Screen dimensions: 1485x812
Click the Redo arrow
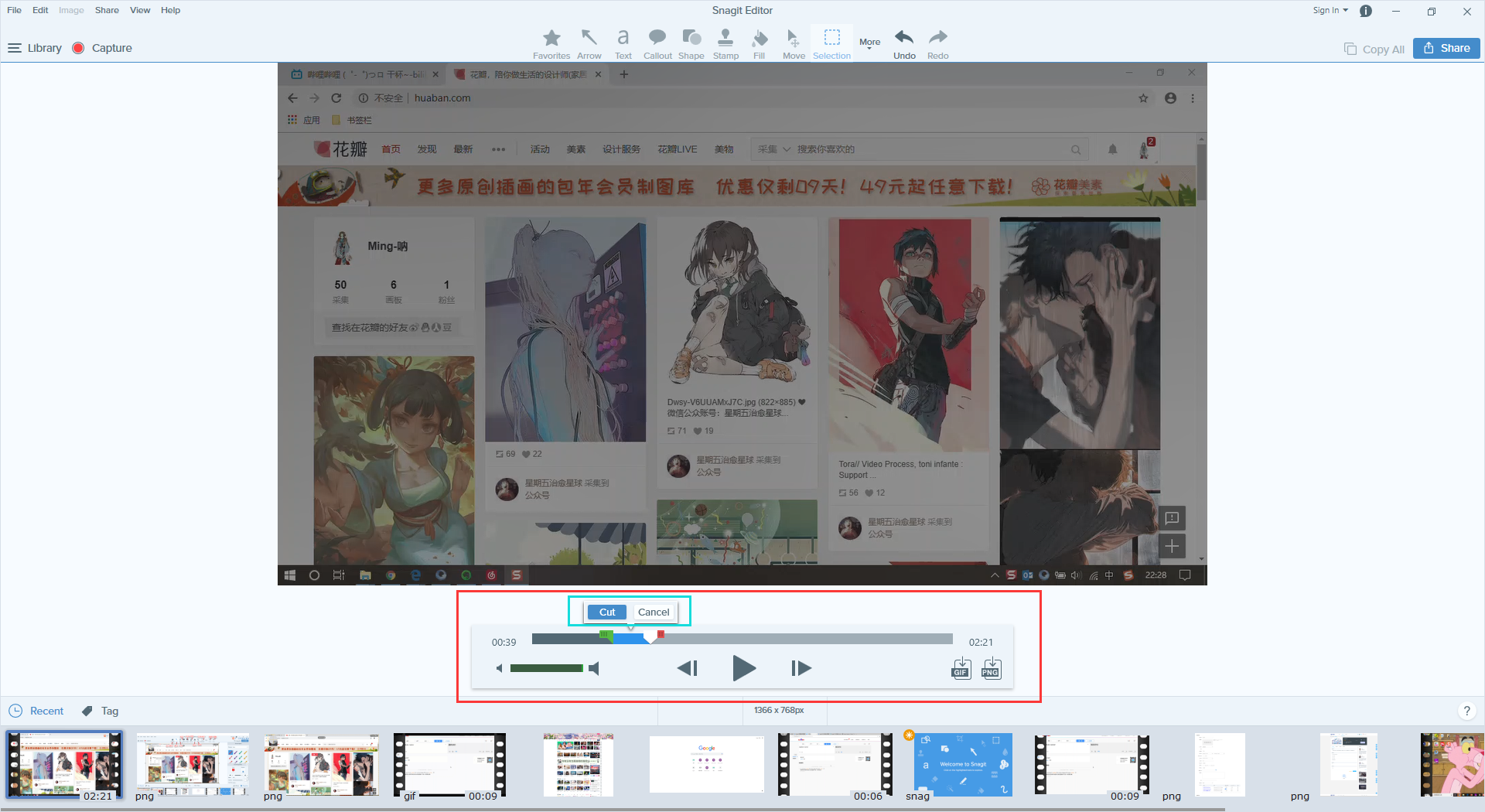[937, 43]
